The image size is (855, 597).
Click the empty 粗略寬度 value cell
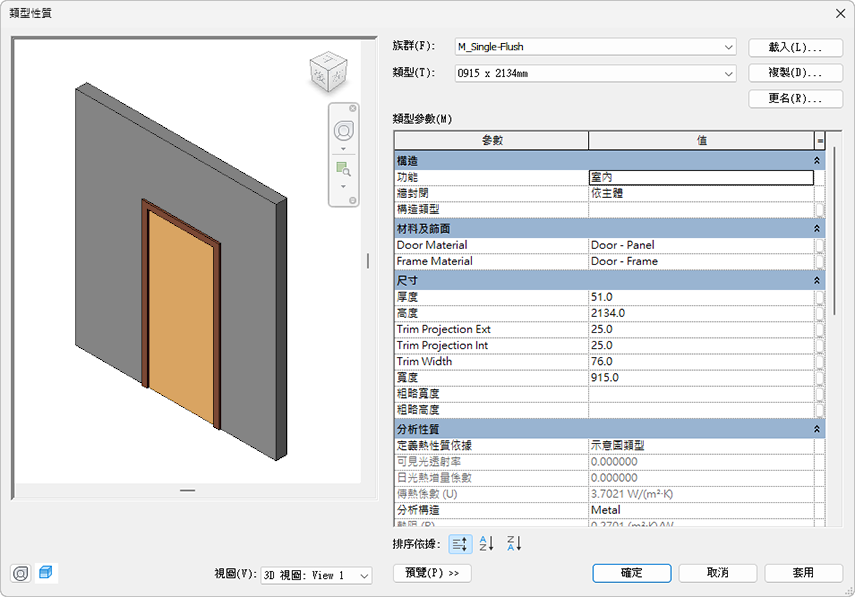(x=701, y=394)
